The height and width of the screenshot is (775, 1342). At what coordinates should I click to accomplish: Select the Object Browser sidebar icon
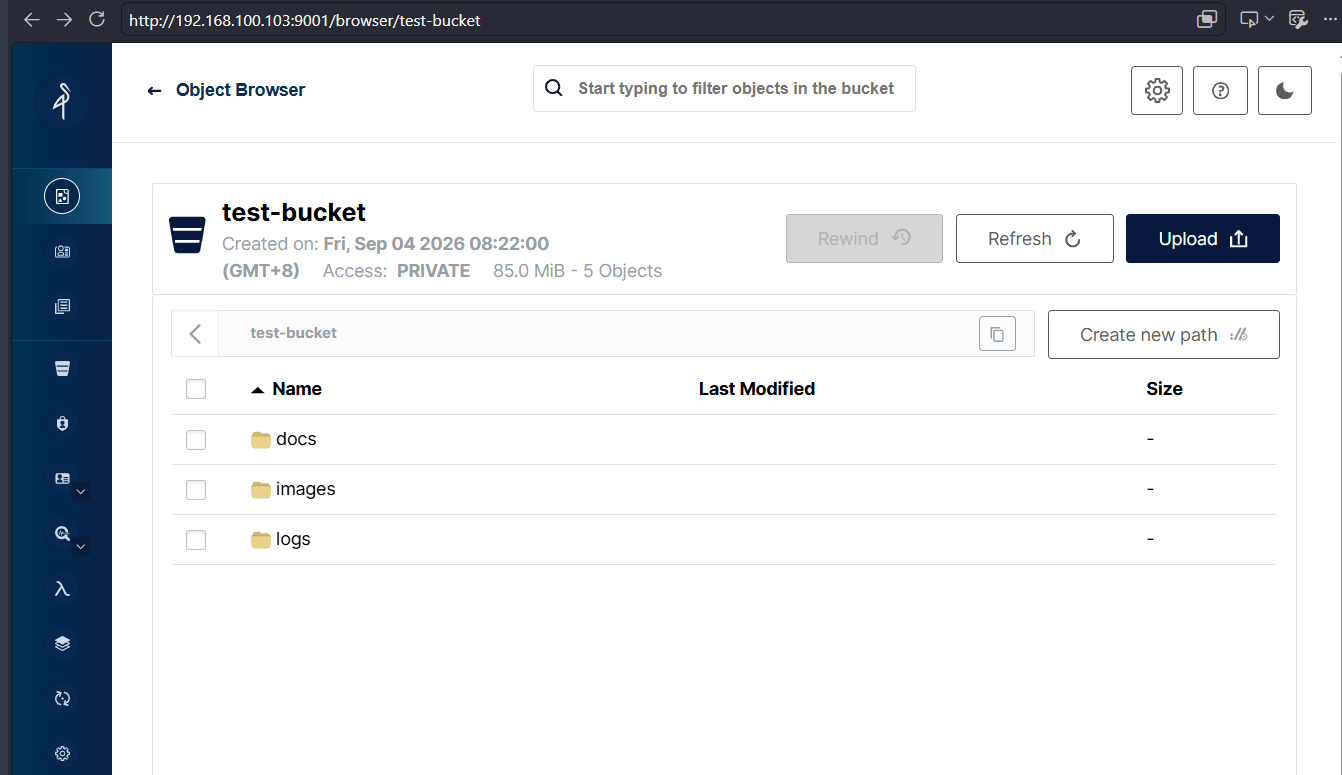[62, 196]
